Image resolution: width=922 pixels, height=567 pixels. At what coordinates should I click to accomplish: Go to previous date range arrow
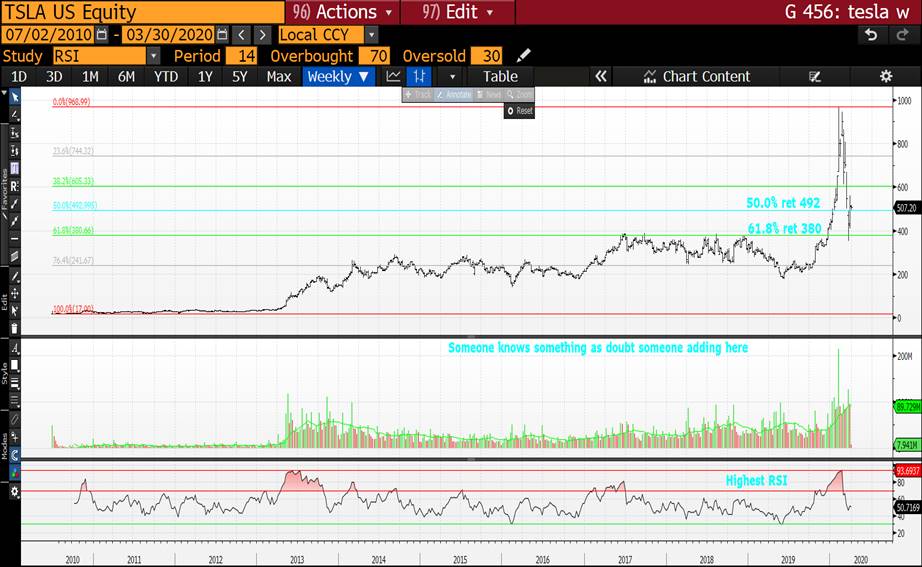pos(242,35)
